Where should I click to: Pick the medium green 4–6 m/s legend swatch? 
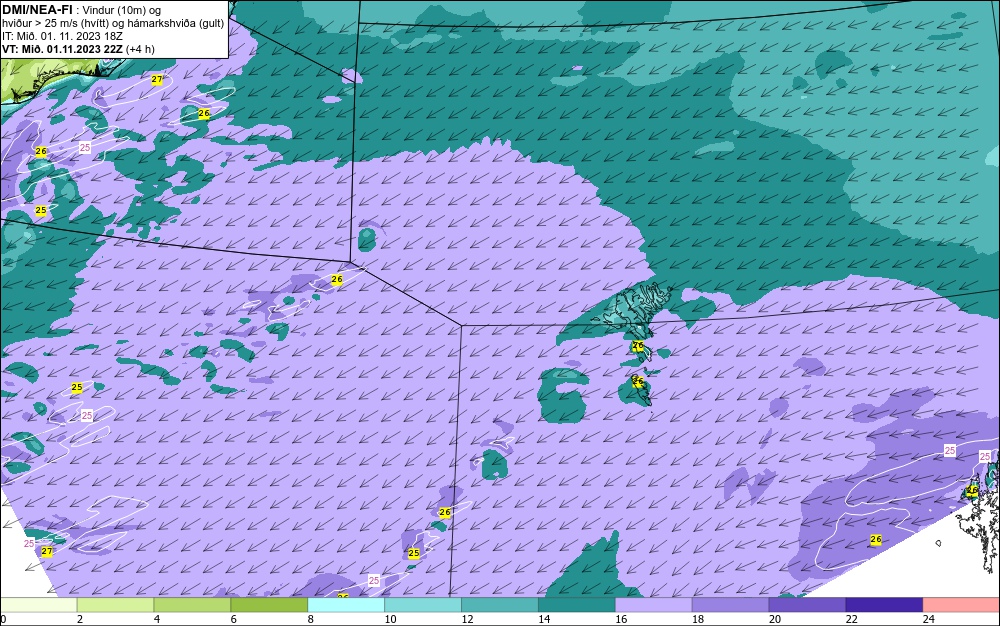(192, 605)
